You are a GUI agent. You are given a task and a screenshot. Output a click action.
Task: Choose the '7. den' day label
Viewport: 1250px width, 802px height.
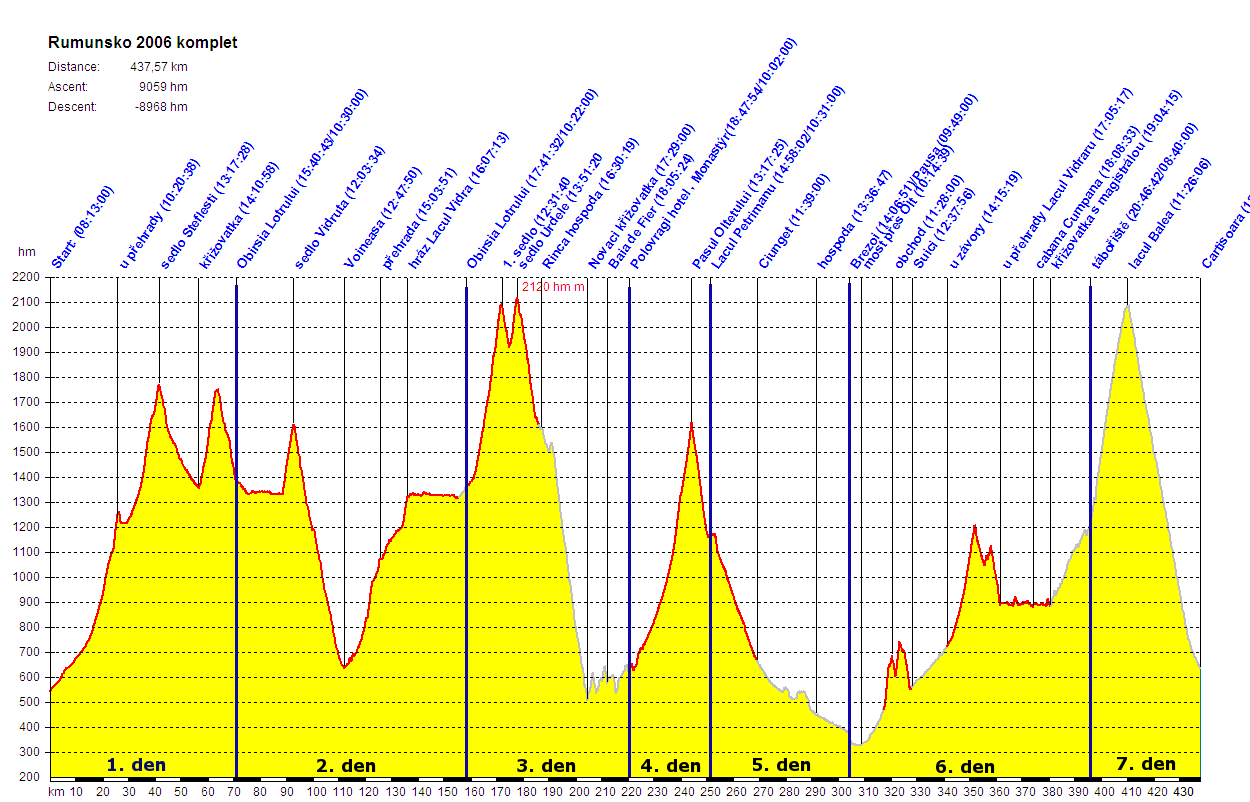point(1146,764)
